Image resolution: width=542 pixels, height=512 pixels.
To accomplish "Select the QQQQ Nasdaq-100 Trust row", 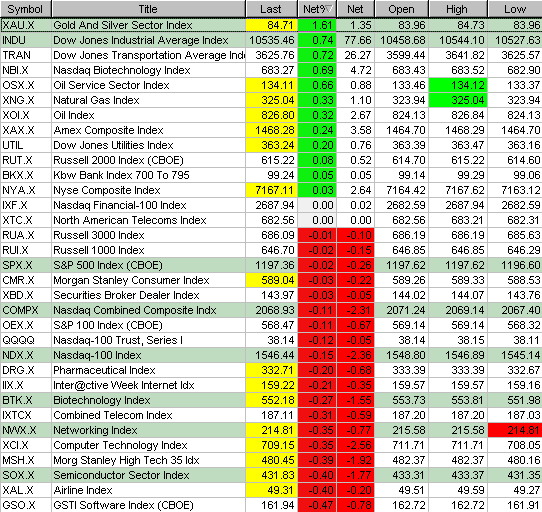I will pos(271,340).
